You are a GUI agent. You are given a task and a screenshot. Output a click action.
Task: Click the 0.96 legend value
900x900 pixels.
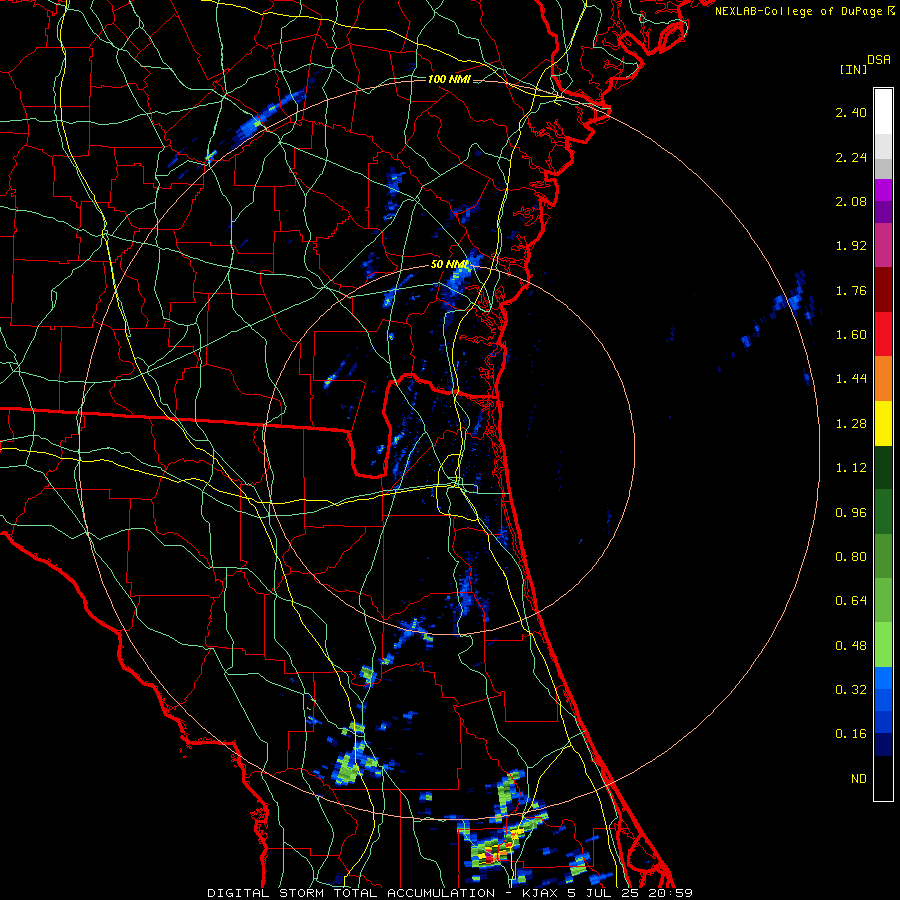[x=851, y=513]
